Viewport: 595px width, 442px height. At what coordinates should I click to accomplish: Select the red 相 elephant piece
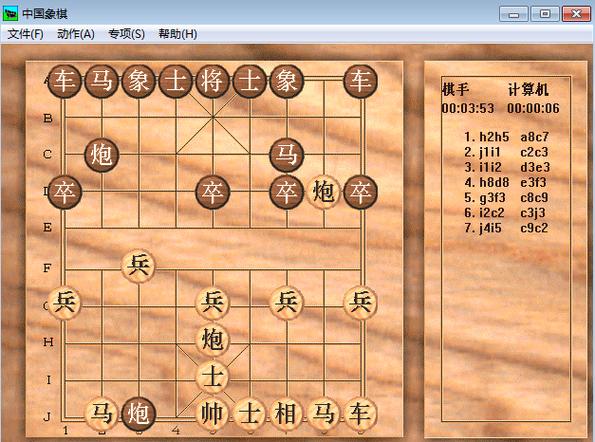pos(286,414)
